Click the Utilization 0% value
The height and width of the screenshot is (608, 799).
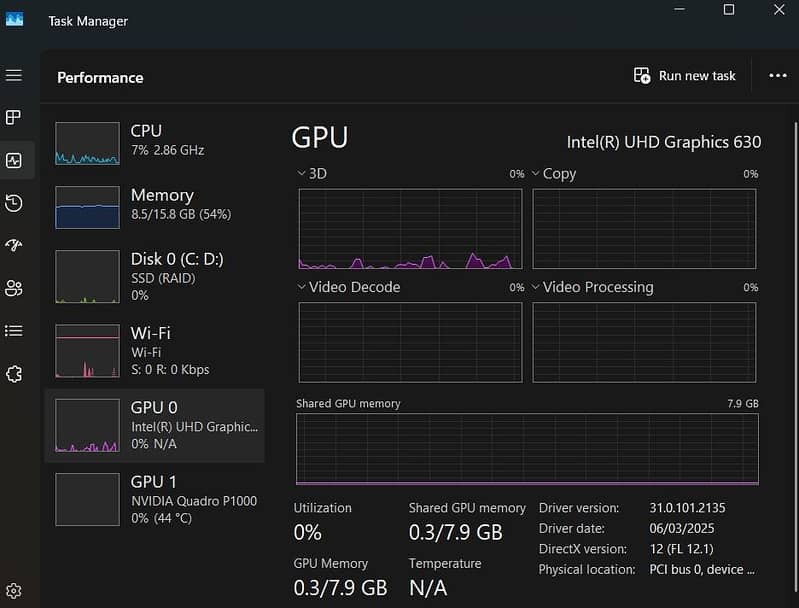click(307, 533)
